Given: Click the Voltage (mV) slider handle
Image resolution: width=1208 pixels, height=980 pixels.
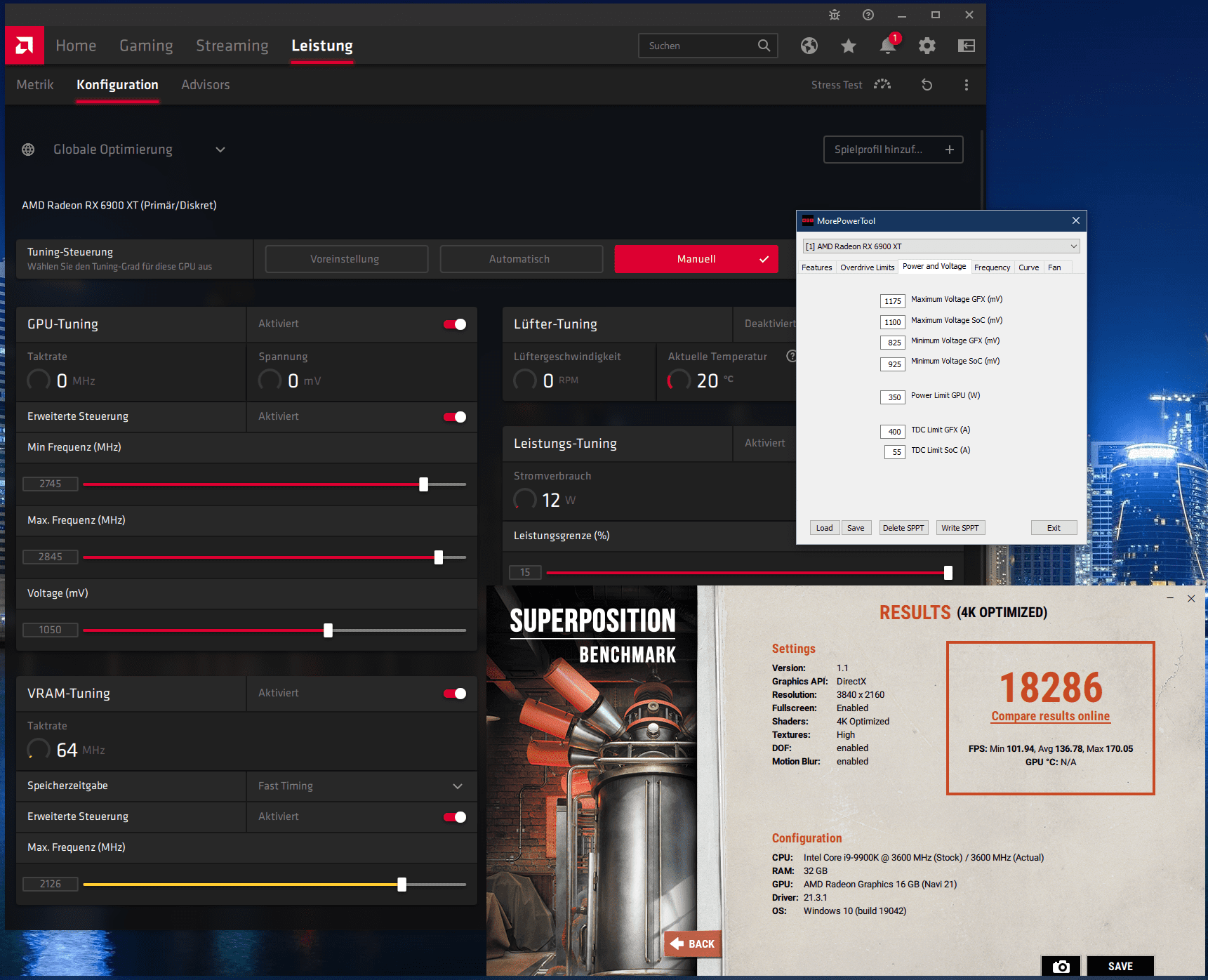Looking at the screenshot, I should [328, 630].
